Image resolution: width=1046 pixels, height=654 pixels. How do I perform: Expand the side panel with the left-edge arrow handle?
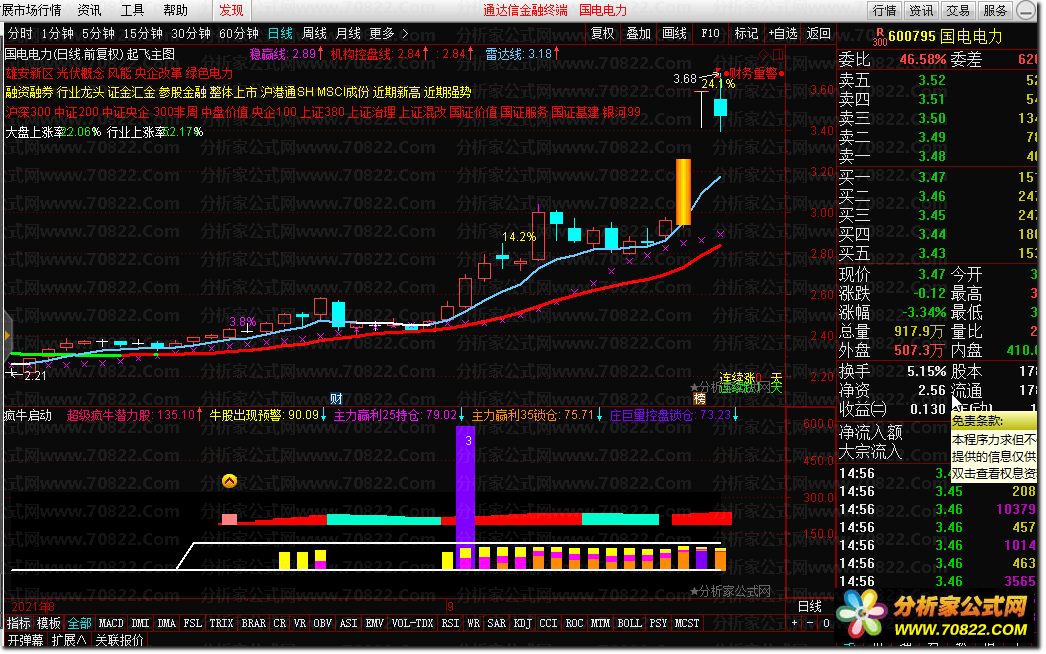pyautogui.click(x=7, y=334)
